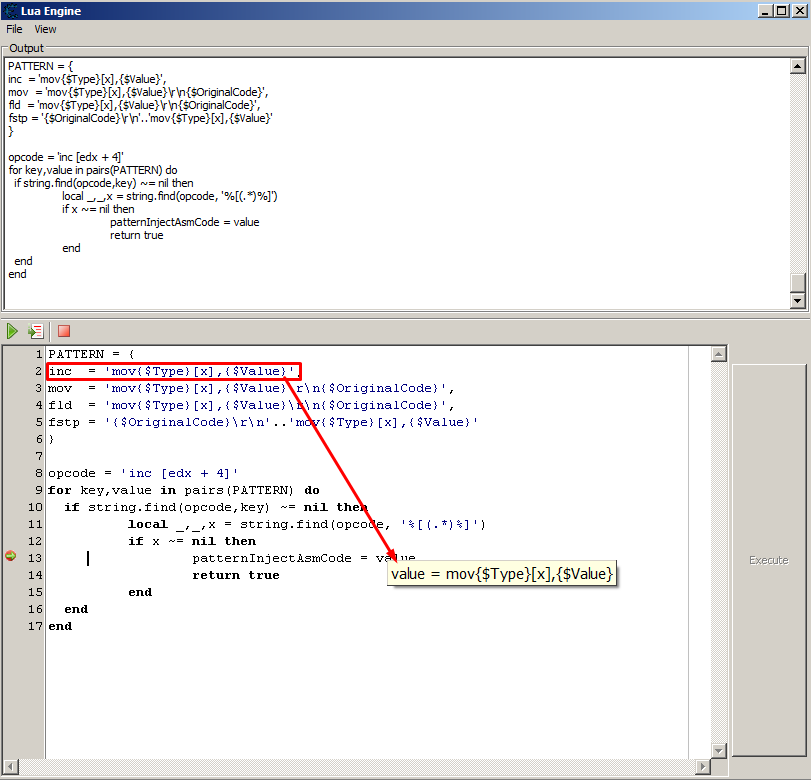Click 'patternInjectAsmCode' on editor line 13
The width and height of the screenshot is (811, 780).
point(272,558)
